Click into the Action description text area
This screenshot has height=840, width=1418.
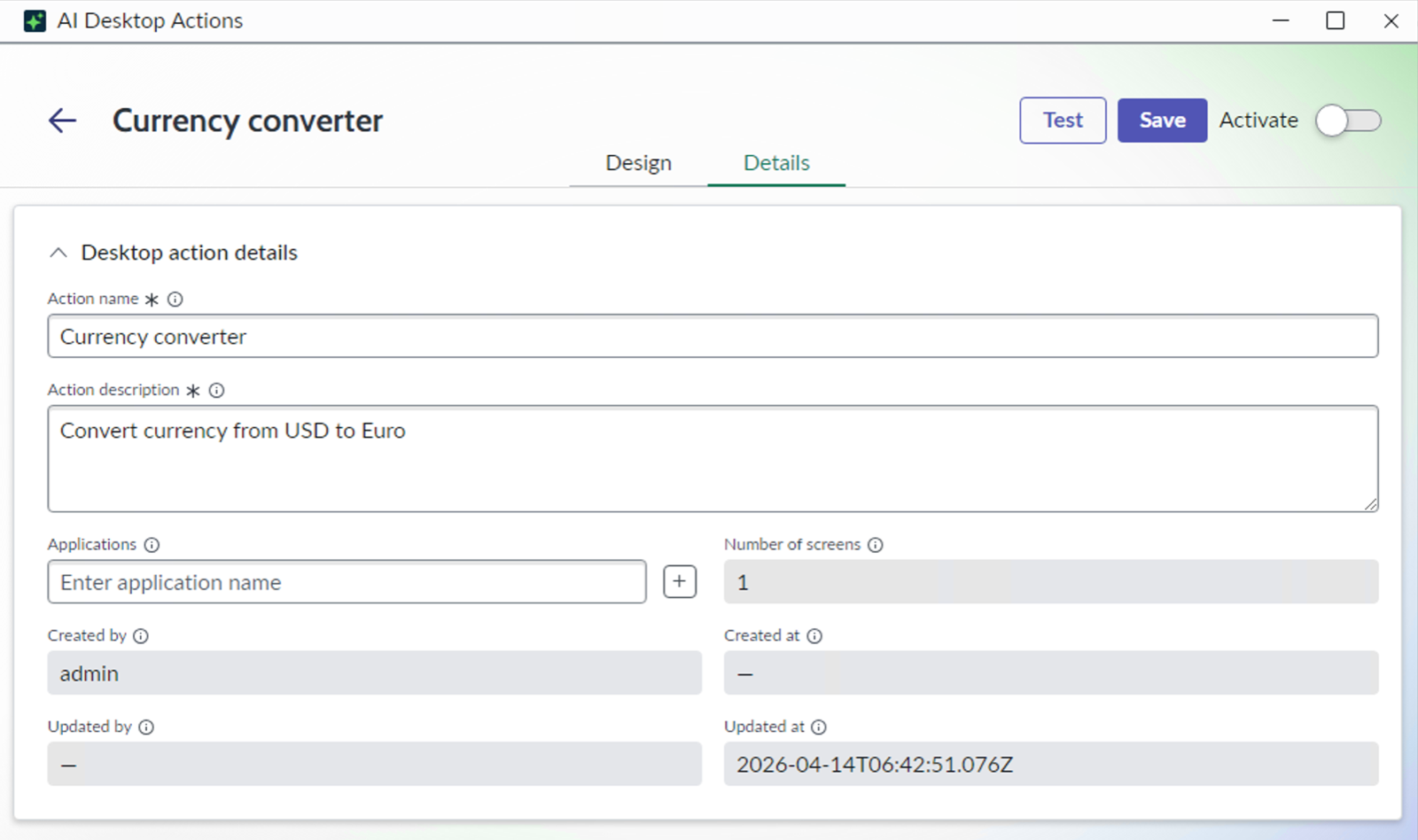pos(713,459)
